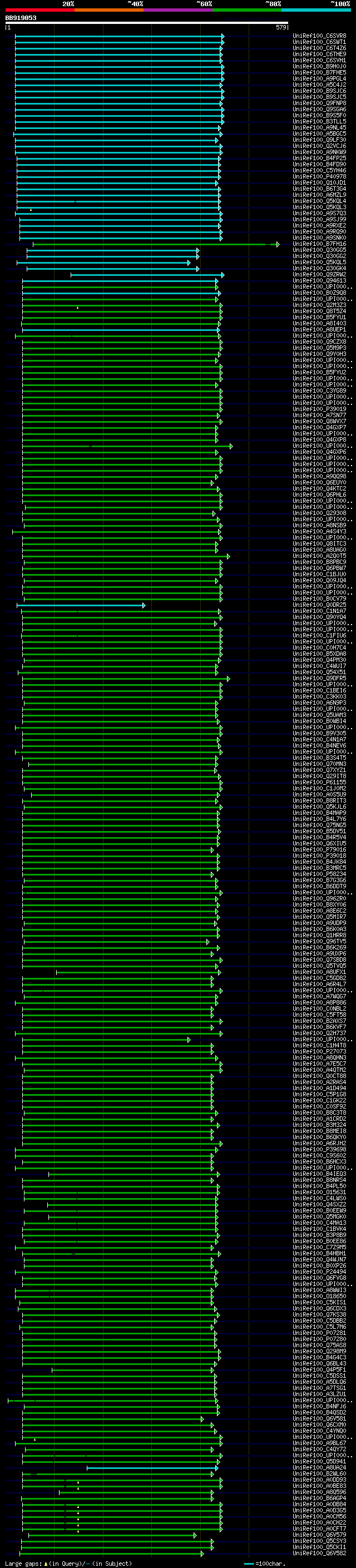356x1568 pixels.
Task: Open hit UniRef100_Q6EUY0
Action: point(319,483)
